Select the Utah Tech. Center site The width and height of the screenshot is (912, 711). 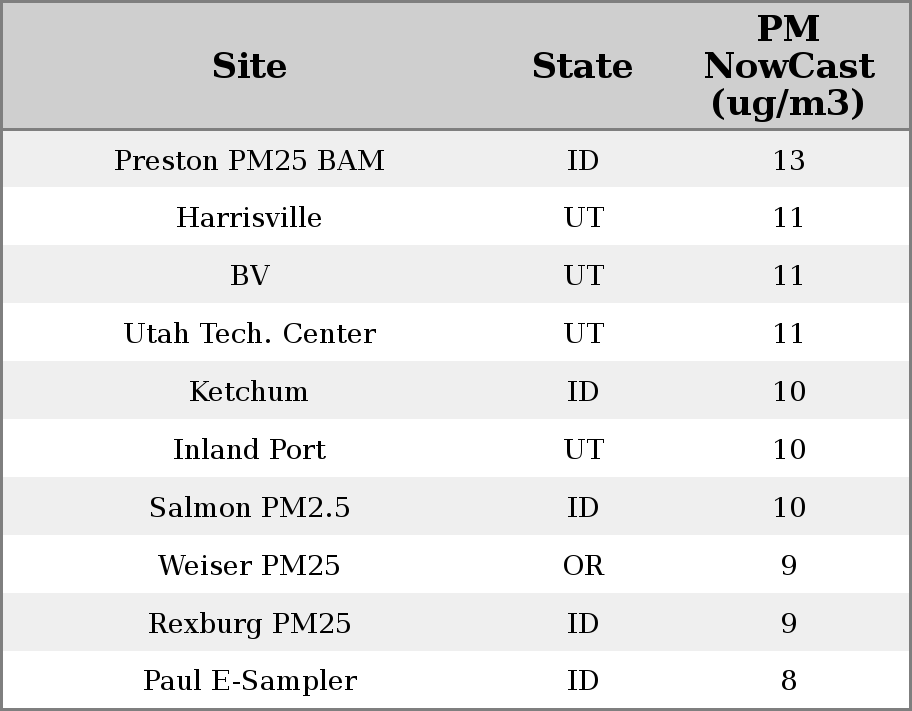point(249,334)
